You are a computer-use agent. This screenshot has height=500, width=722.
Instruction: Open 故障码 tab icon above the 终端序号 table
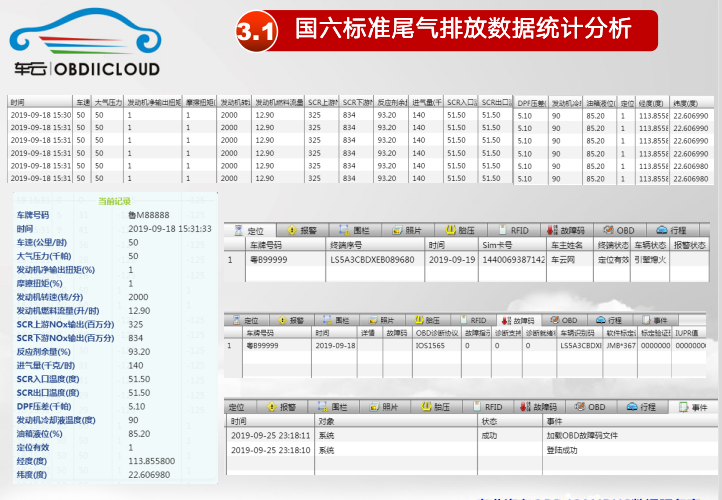(551, 230)
